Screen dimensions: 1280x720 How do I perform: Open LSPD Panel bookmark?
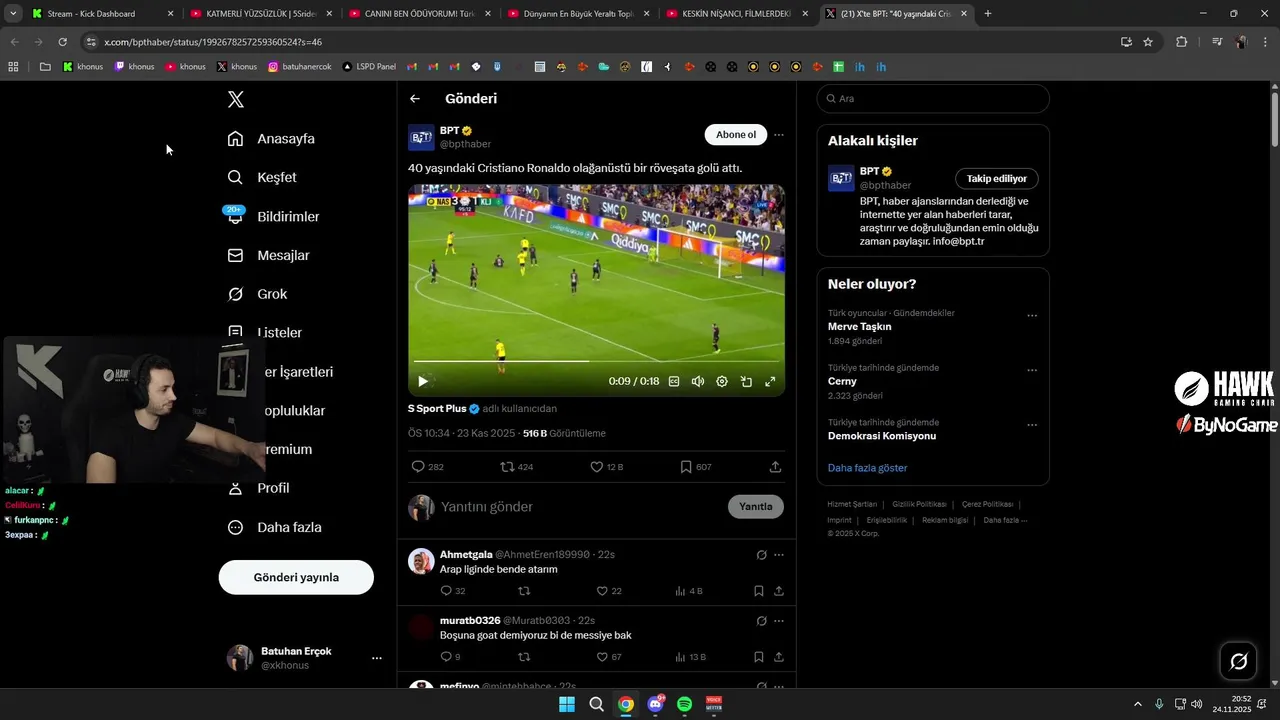coord(369,67)
